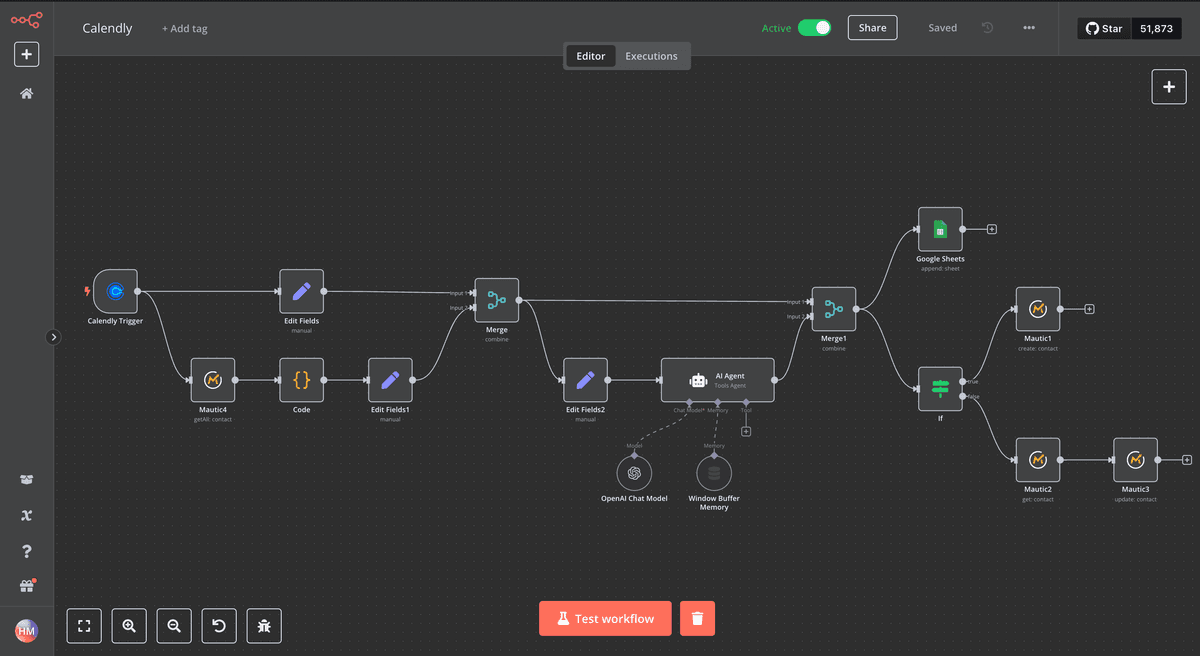Open the three-dot workflow options menu

(x=1029, y=28)
